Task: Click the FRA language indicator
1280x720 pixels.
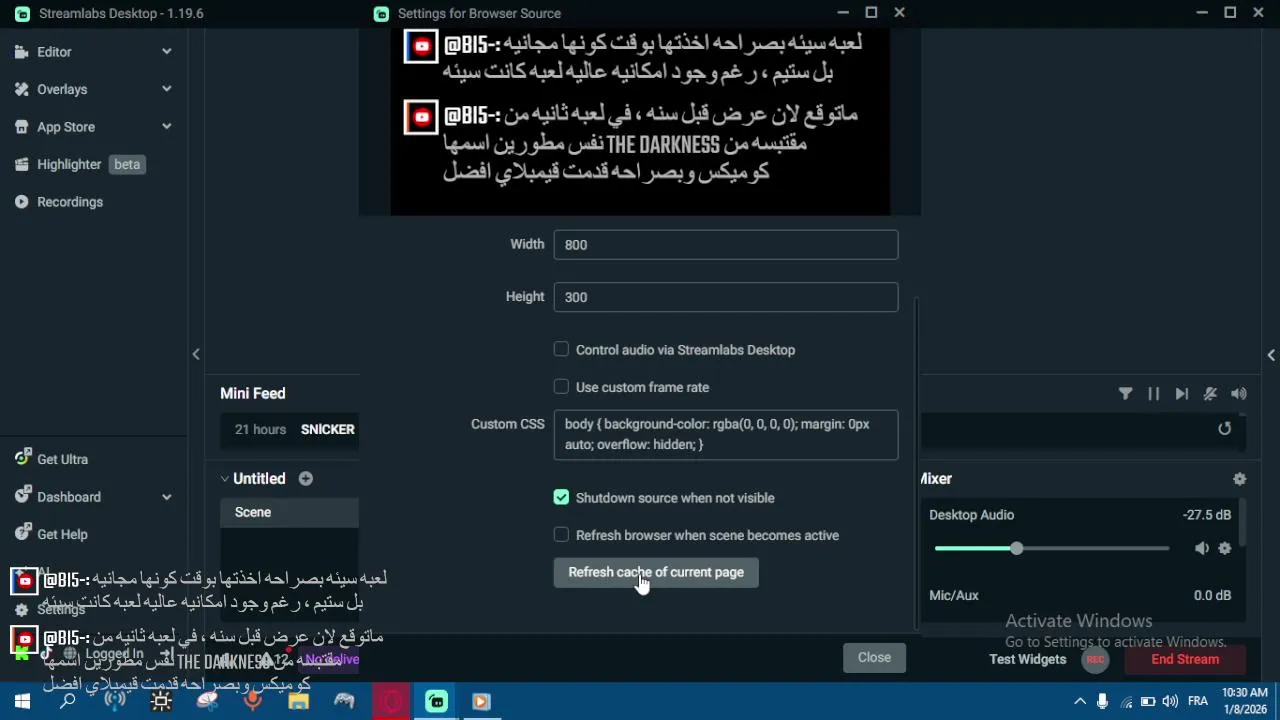Action: (x=1198, y=701)
